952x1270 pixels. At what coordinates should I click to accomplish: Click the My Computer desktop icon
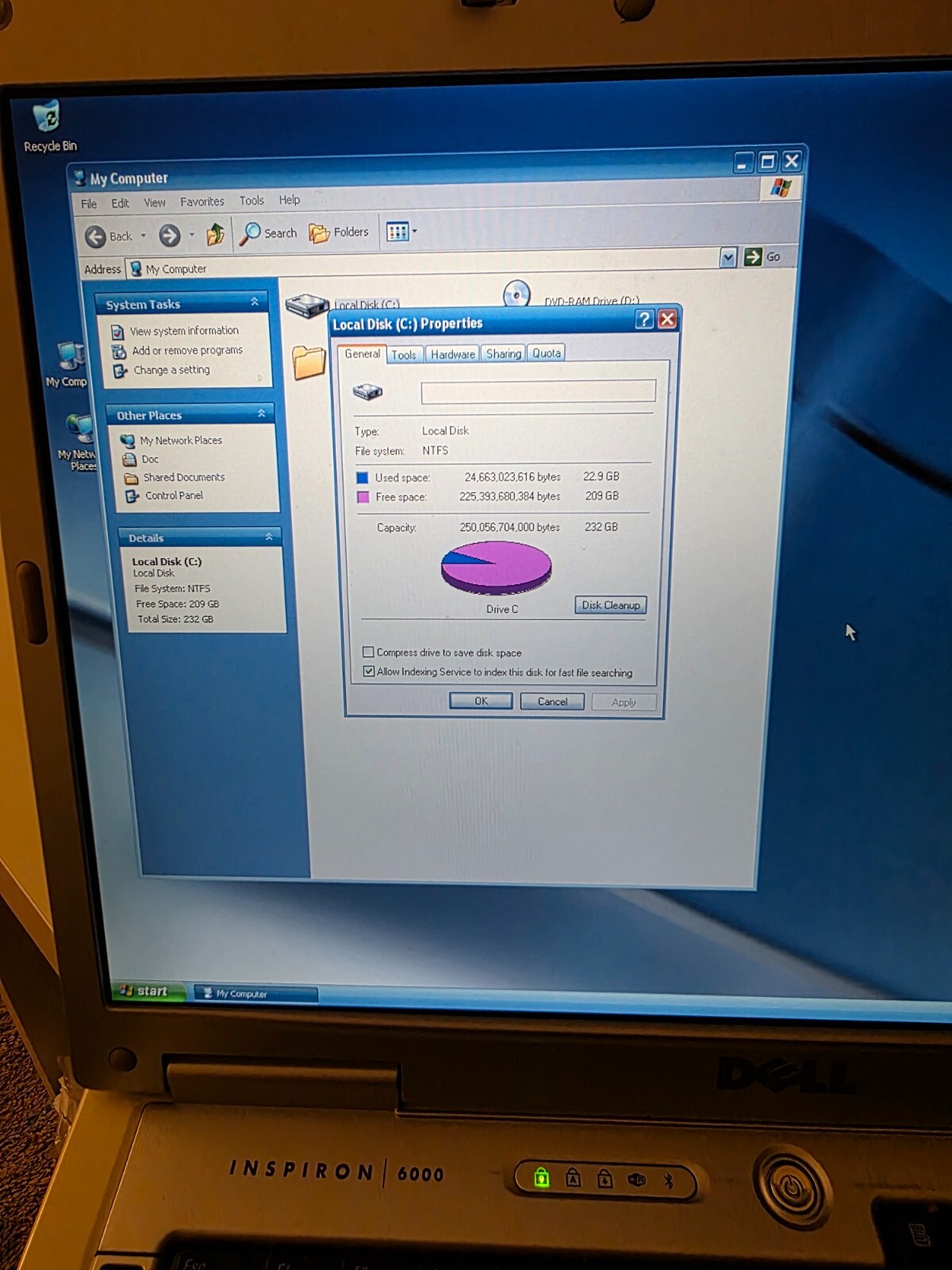click(x=71, y=357)
